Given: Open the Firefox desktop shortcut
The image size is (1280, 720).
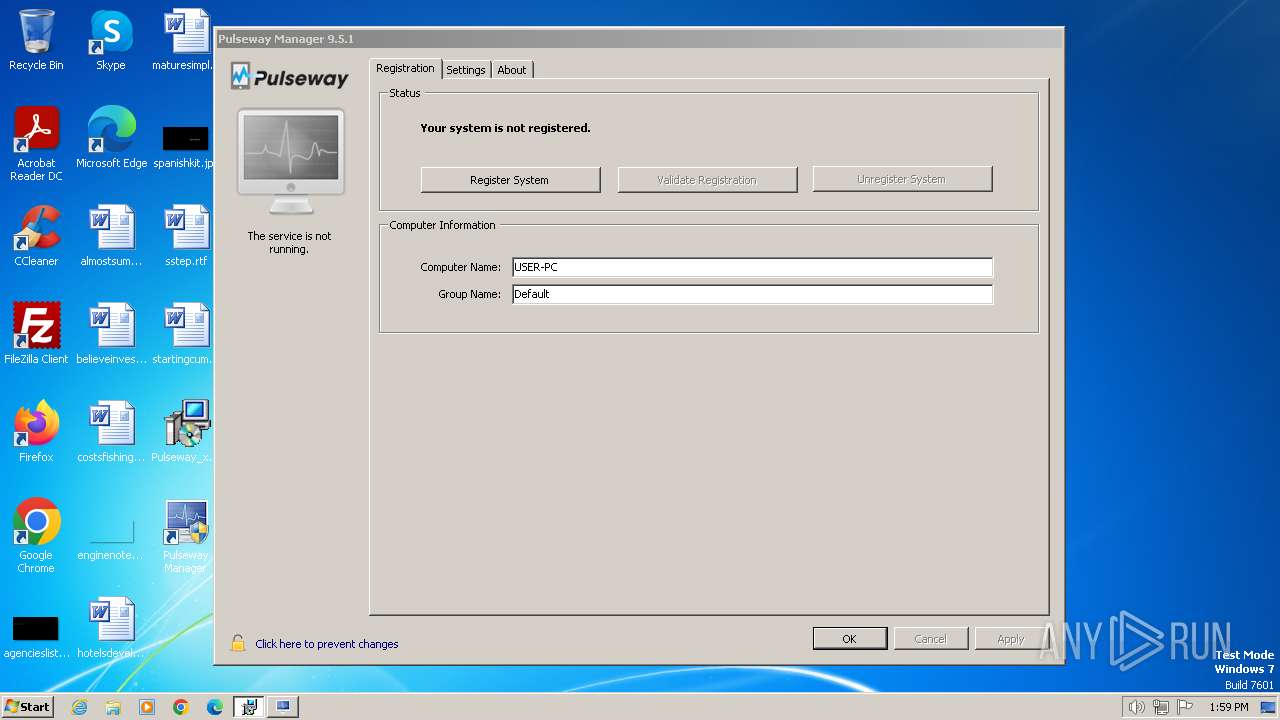Looking at the screenshot, I should tap(36, 432).
